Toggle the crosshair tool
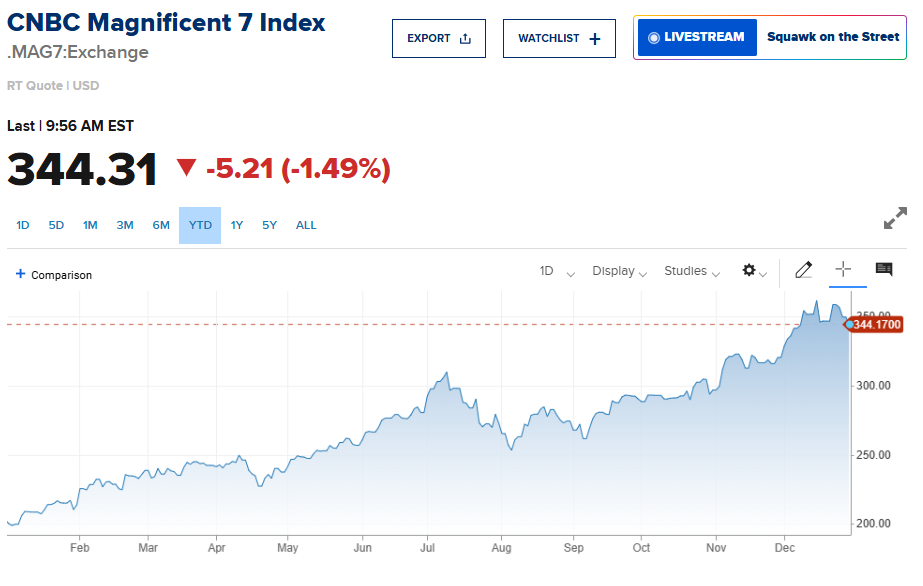The height and width of the screenshot is (586, 923). pos(843,270)
